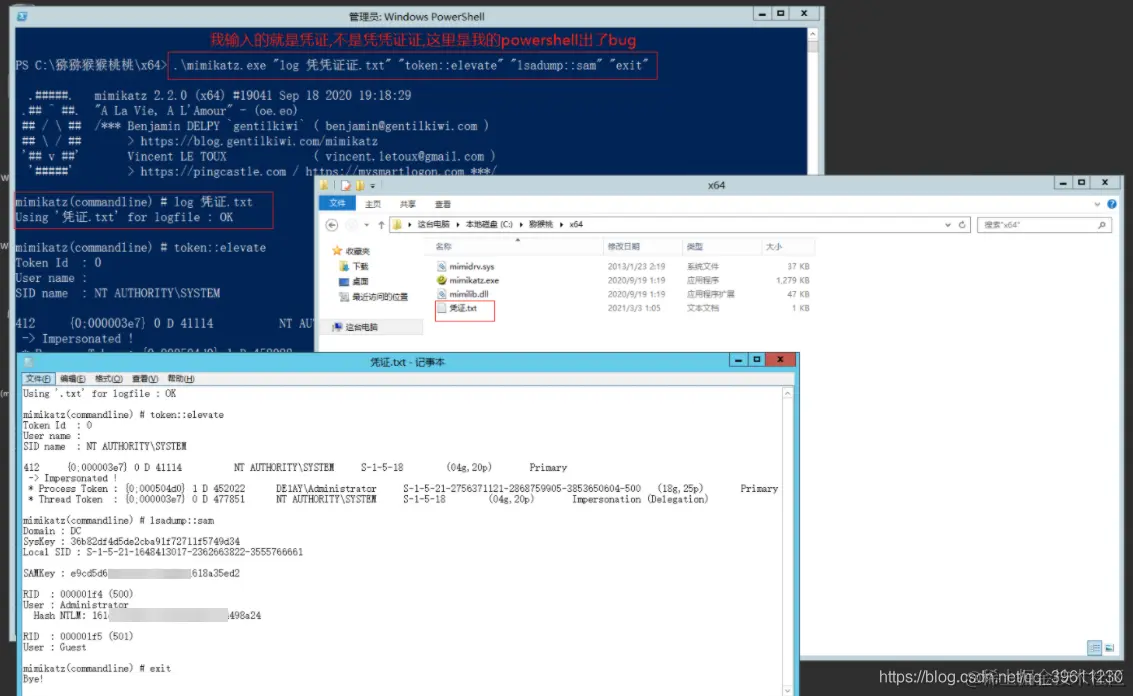Open 最近访问的位置 in navigation pane
Image resolution: width=1133 pixels, height=696 pixels.
coord(379,297)
